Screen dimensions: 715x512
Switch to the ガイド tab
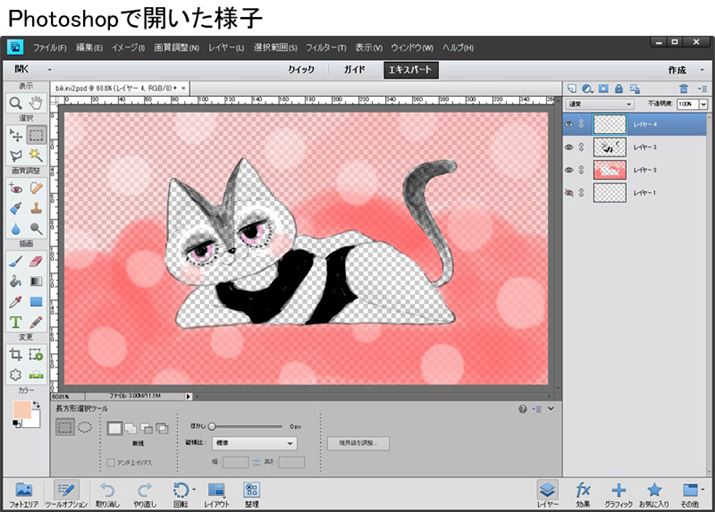[x=354, y=70]
